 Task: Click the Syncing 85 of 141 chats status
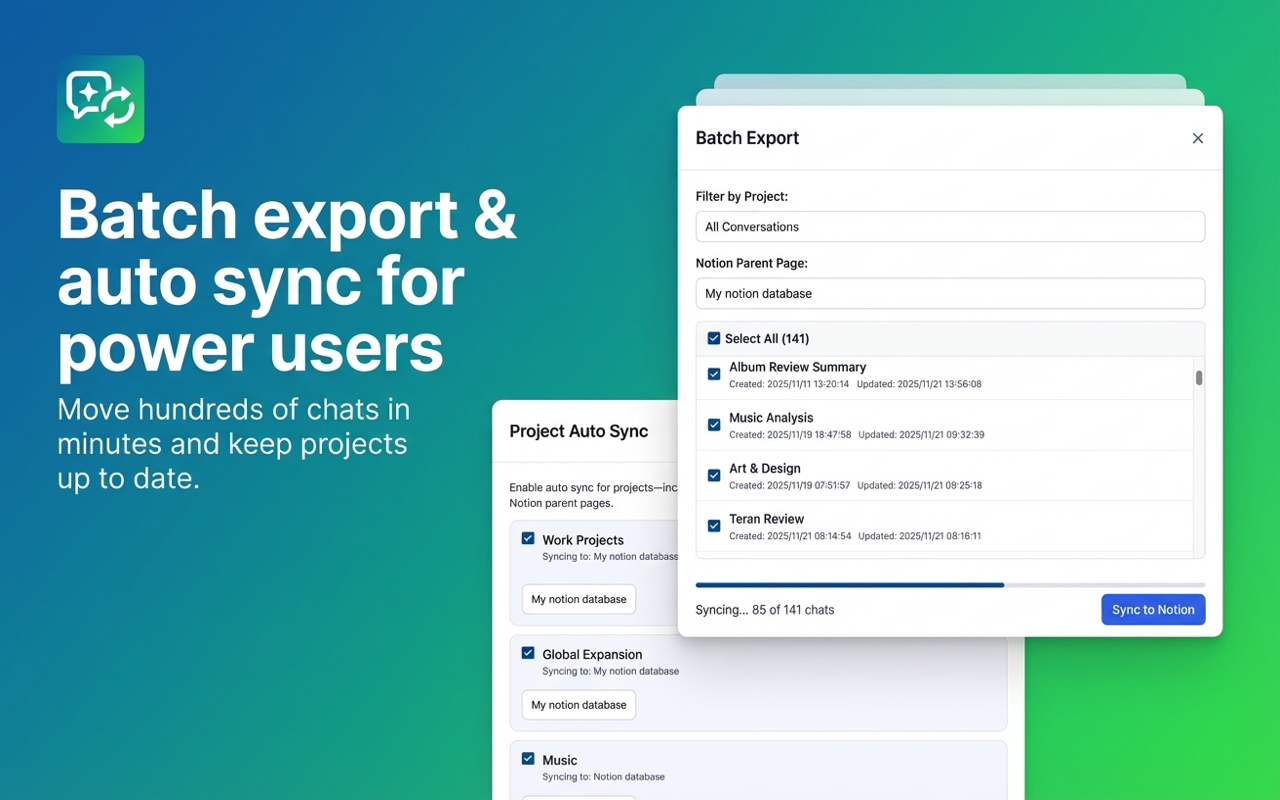click(x=764, y=609)
